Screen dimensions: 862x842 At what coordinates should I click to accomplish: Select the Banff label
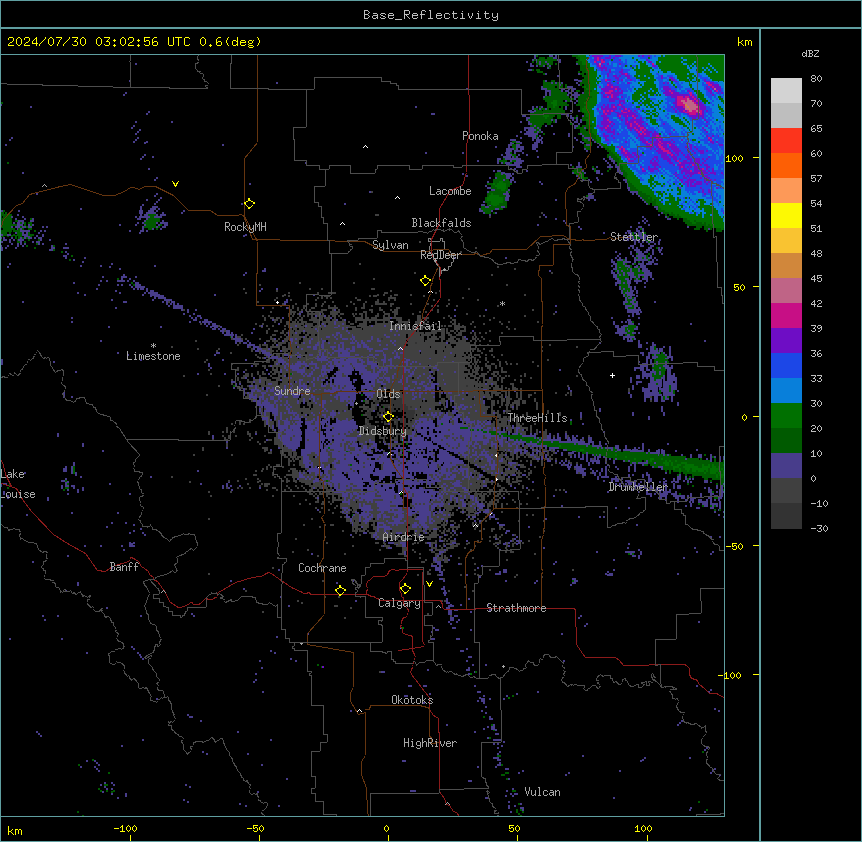(124, 567)
